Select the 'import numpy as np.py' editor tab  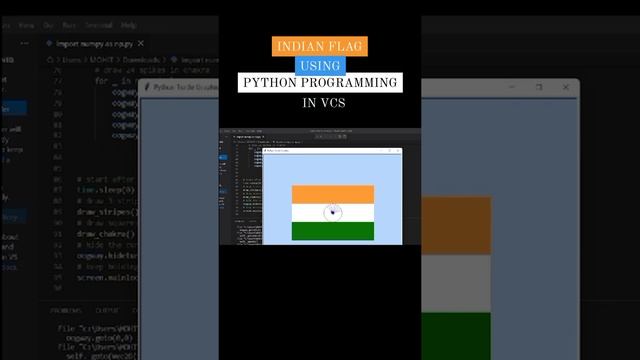(x=95, y=43)
